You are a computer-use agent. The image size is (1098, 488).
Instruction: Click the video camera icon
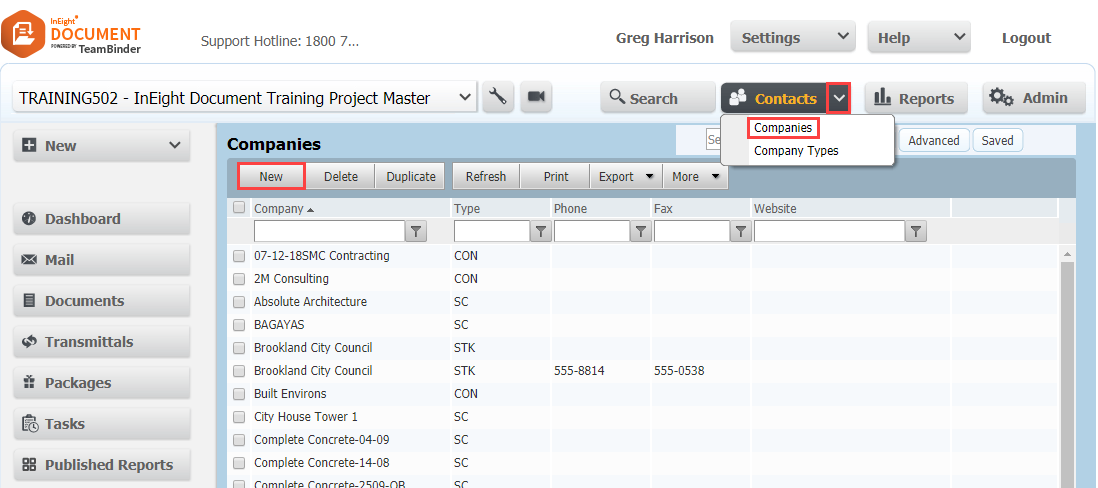[x=536, y=97]
